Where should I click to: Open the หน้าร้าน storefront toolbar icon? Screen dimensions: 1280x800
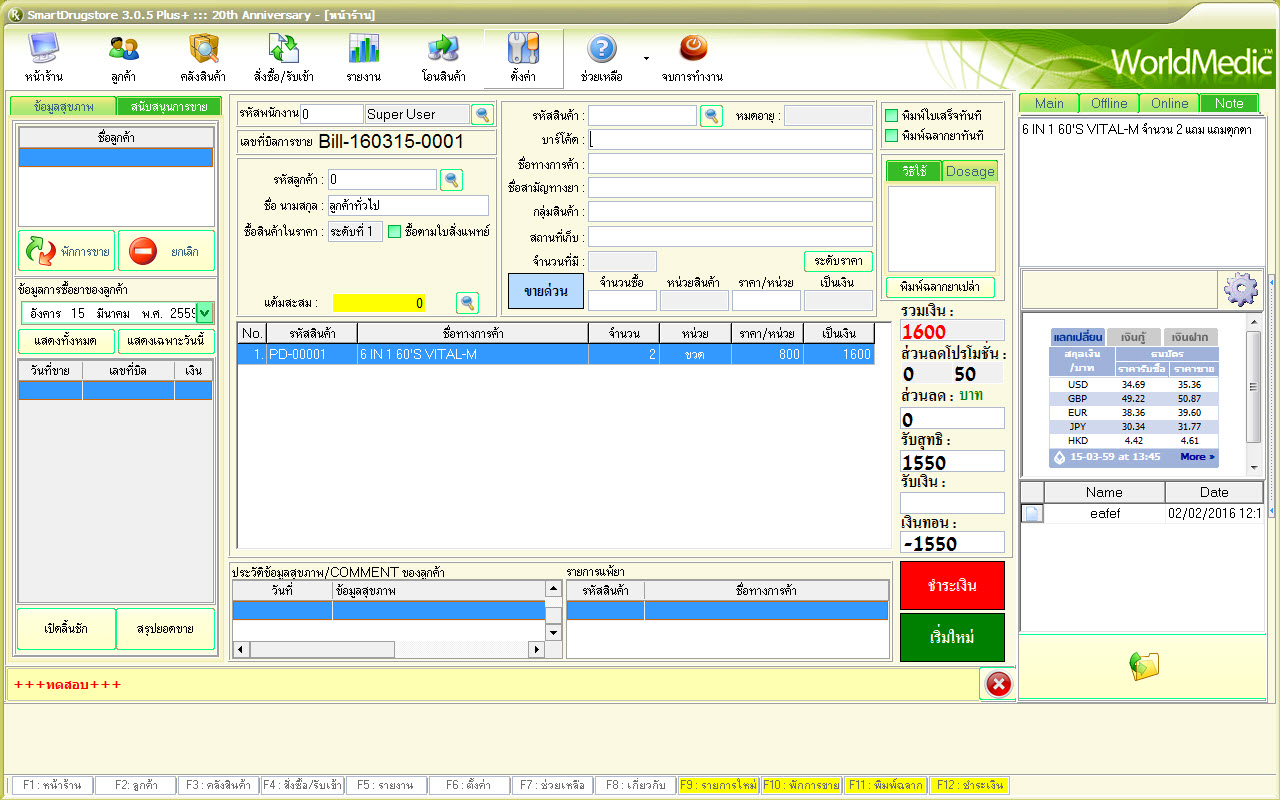click(43, 49)
